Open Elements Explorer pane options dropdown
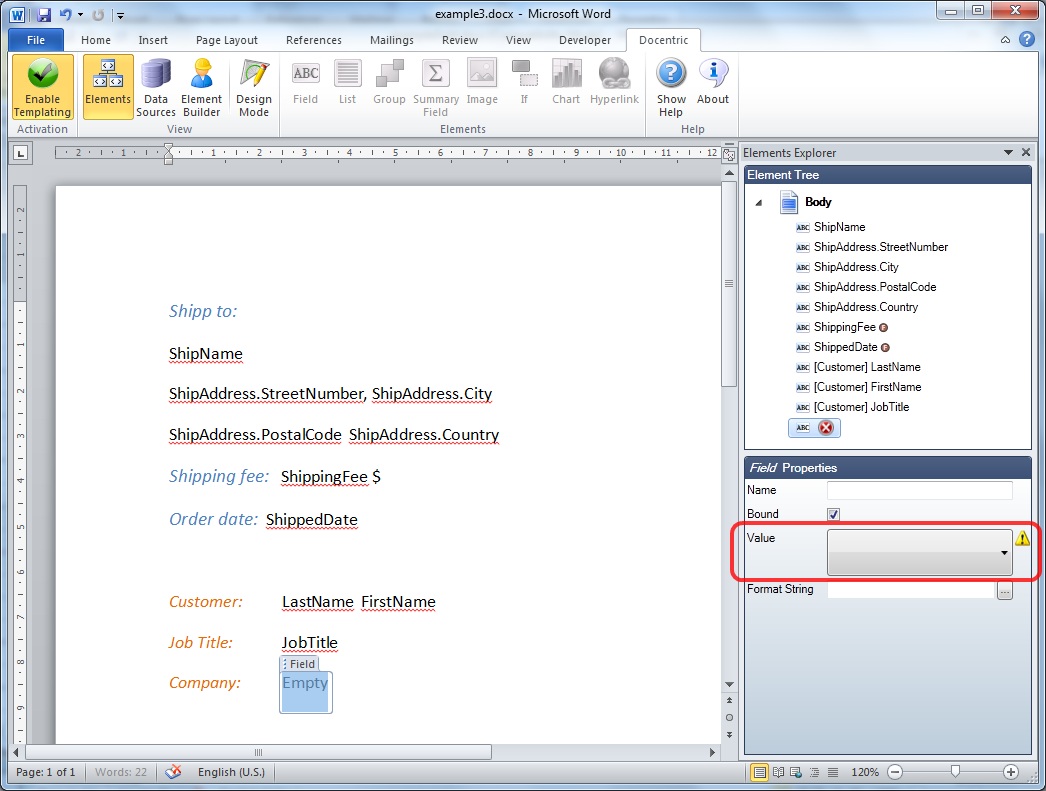Image resolution: width=1046 pixels, height=791 pixels. point(1008,153)
